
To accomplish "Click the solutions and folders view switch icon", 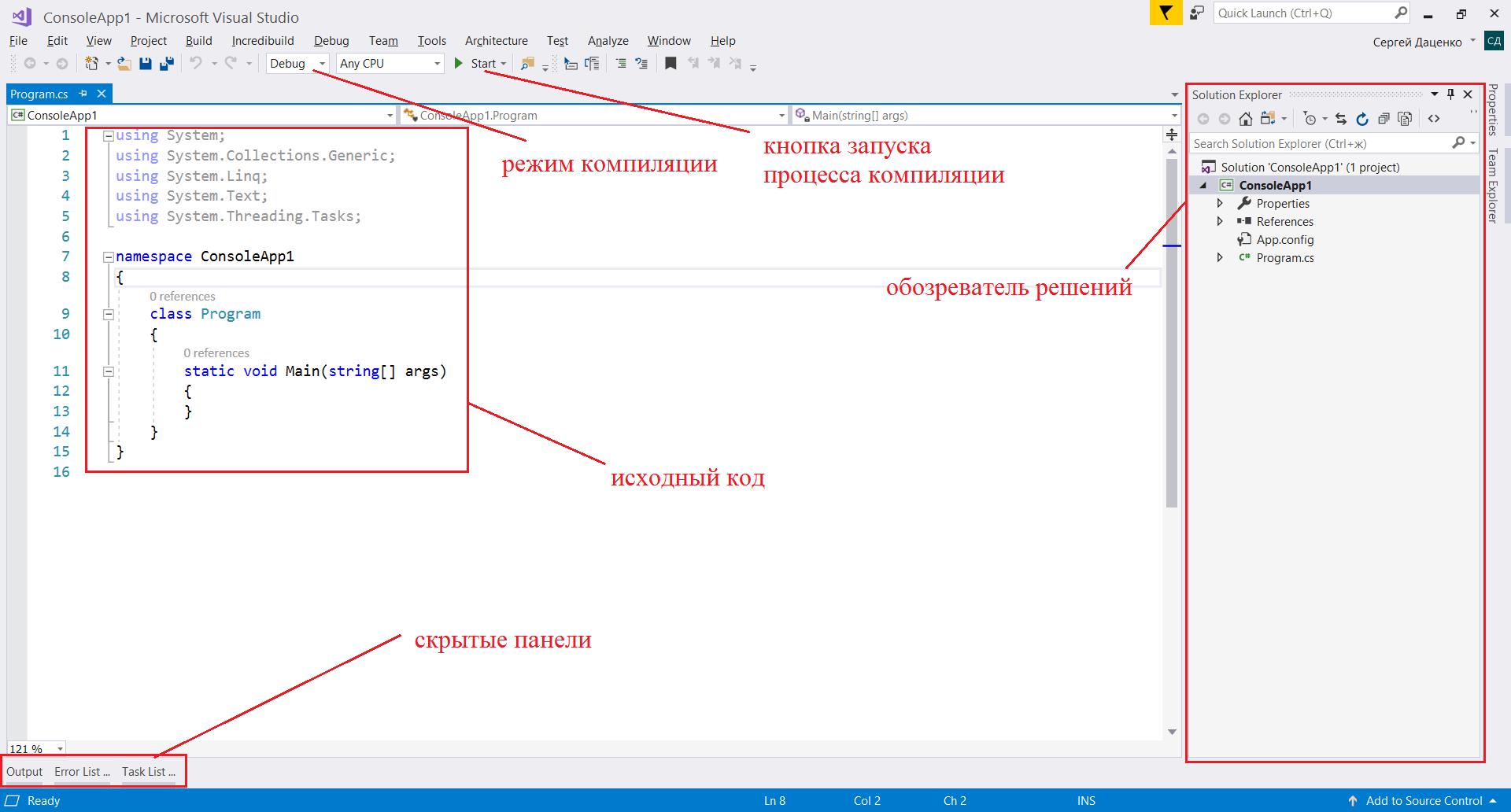I will click(x=1267, y=119).
